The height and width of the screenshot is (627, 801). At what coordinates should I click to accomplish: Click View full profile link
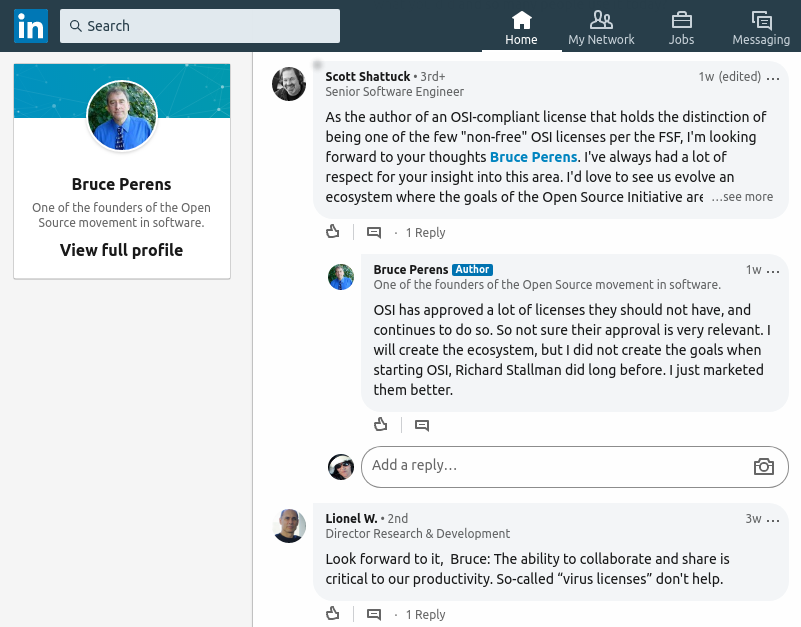tap(122, 250)
